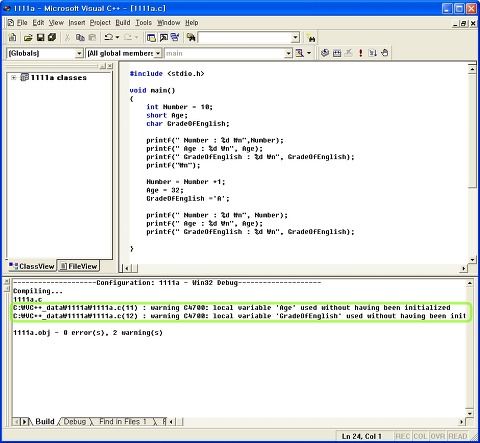Click the output pane scrollbar down arrow
480x443 pixels.
pos(469,413)
